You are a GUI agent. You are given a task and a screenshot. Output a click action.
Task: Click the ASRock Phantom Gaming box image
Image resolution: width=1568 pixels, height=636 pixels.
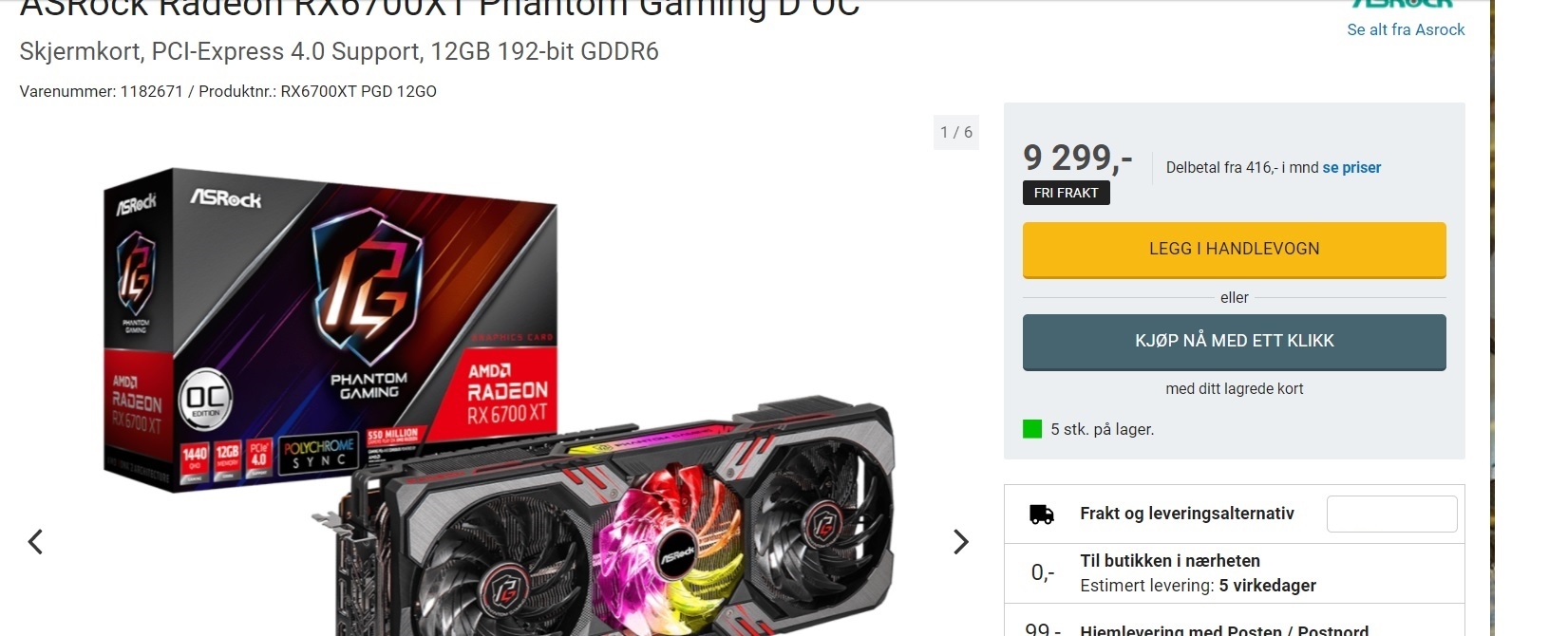[330, 330]
